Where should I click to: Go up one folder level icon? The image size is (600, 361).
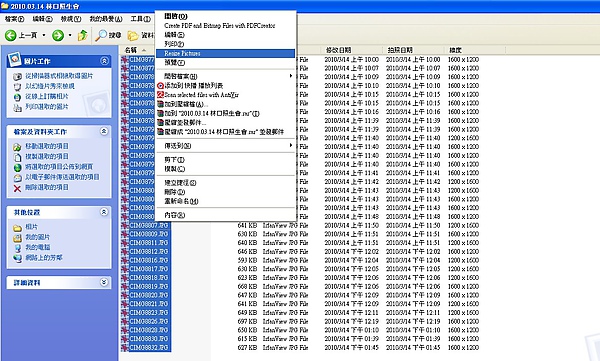click(82, 36)
